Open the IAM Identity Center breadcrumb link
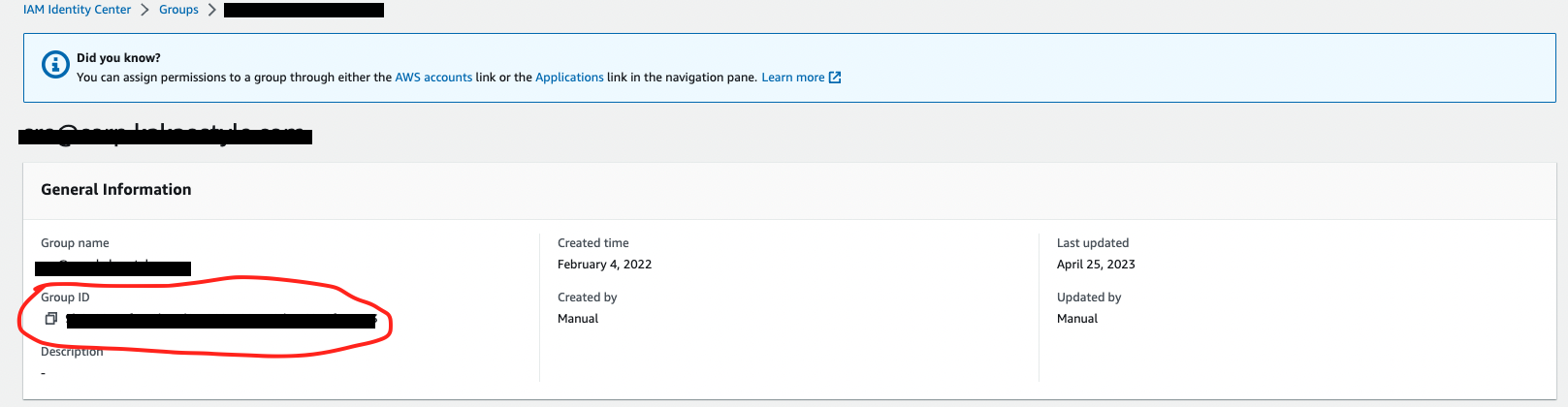The image size is (1568, 407). [77, 10]
